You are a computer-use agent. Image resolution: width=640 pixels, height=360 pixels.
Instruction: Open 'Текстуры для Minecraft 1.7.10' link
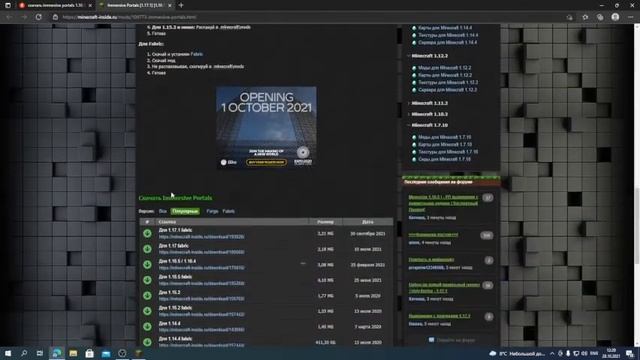(x=448, y=152)
